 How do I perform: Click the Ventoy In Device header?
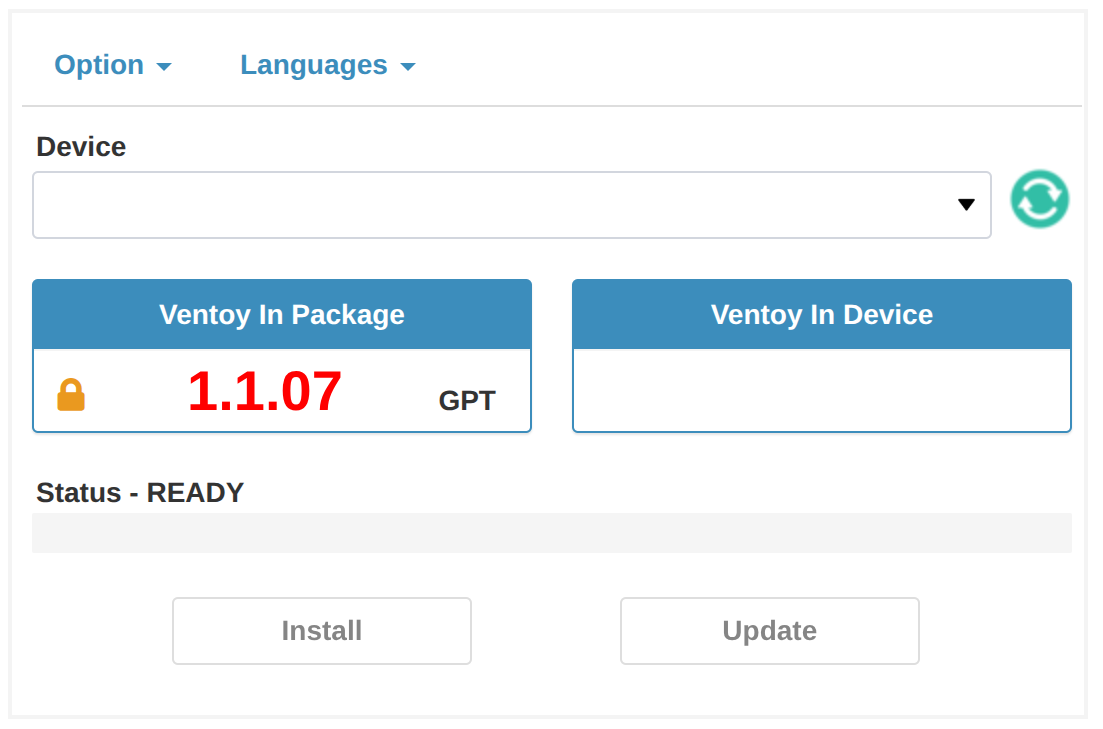click(821, 315)
